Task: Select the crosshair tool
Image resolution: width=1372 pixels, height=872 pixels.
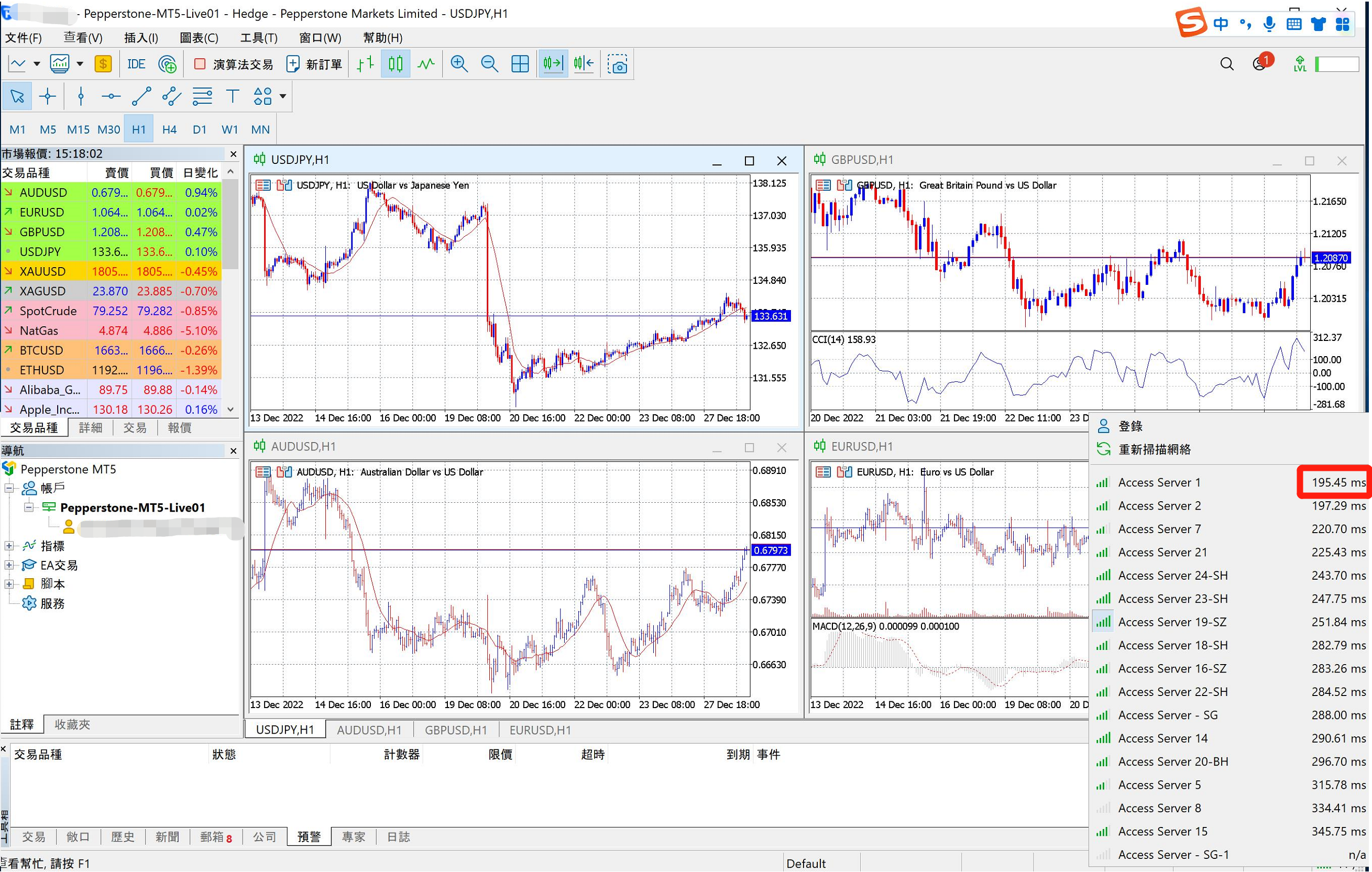Action: pyautogui.click(x=47, y=96)
